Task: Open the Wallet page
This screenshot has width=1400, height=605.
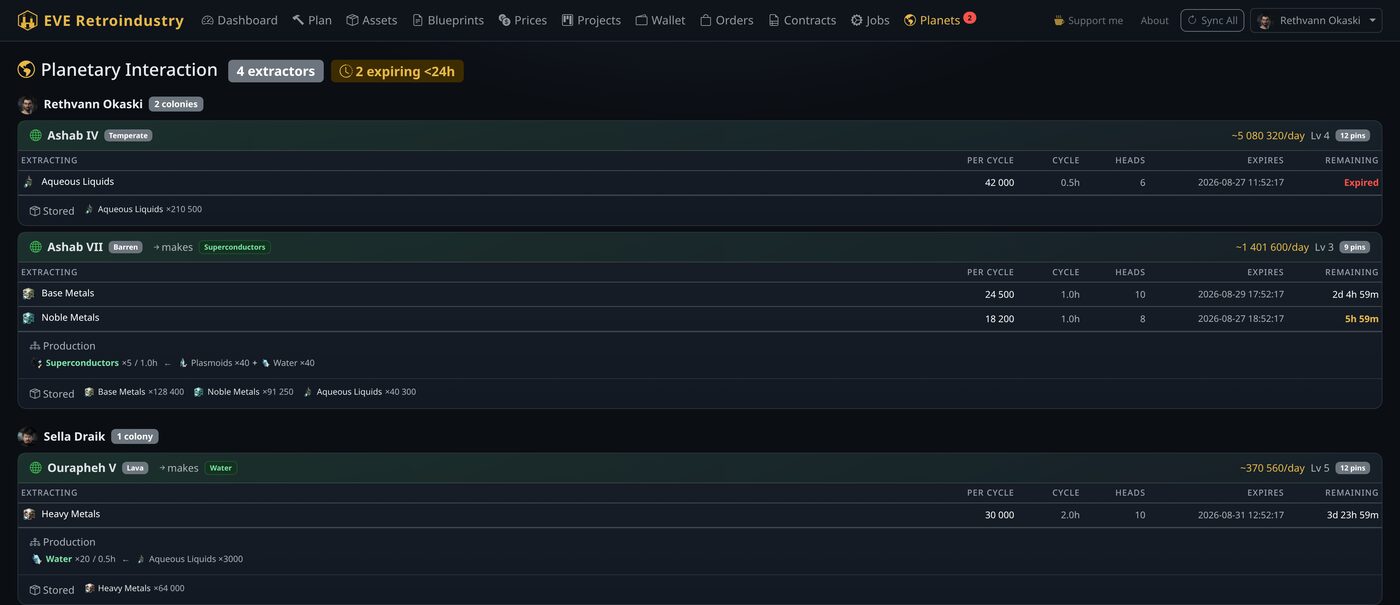Action: tap(661, 20)
